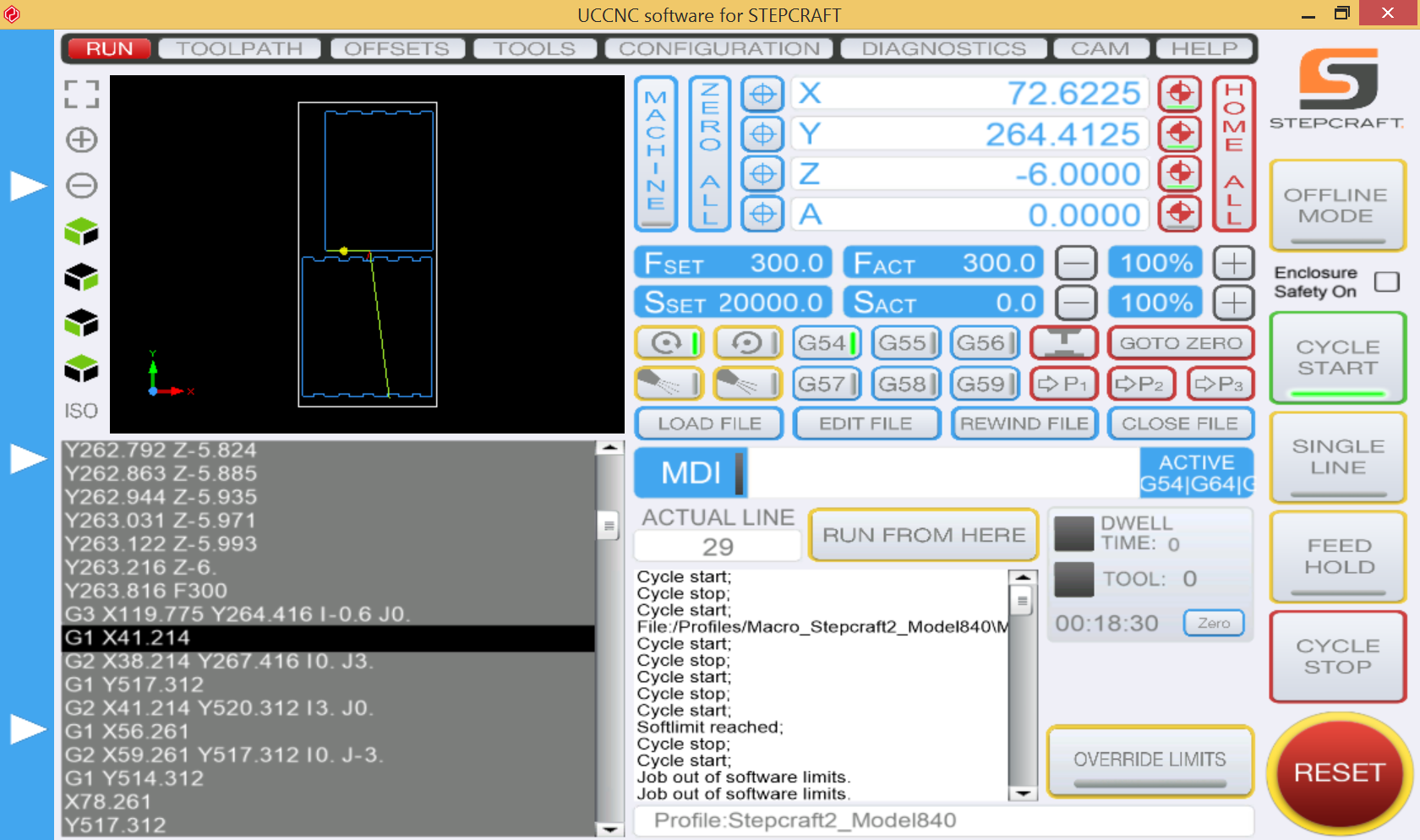The height and width of the screenshot is (840, 1420).
Task: Click the zoom in toolpath icon
Action: [82, 139]
